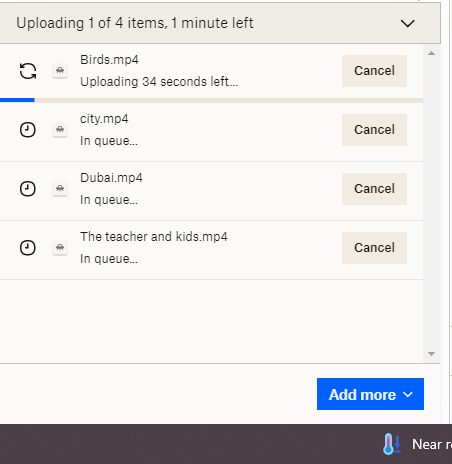
Task: Click the Birds.mp4 upload progress bar
Action: [211, 100]
